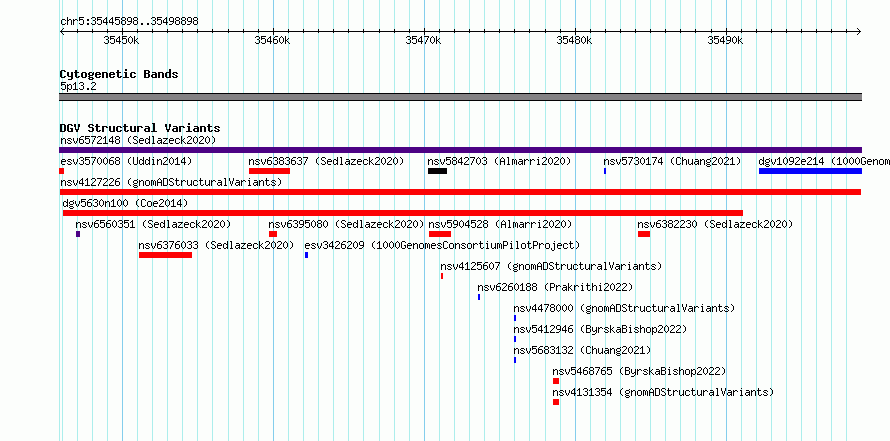The height and width of the screenshot is (441, 890).
Task: Click the 35470k ruler tick label
Action: (423, 40)
